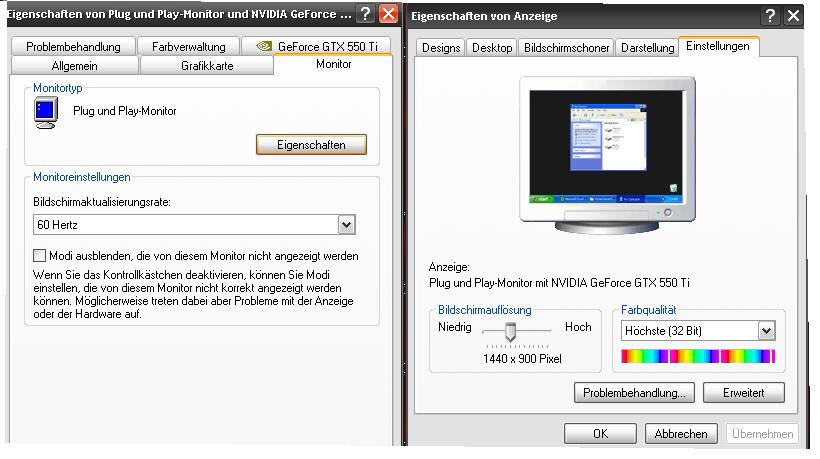This screenshot has width=820, height=459.
Task: Switch to the Farbverwaltung tab
Action: click(x=189, y=47)
